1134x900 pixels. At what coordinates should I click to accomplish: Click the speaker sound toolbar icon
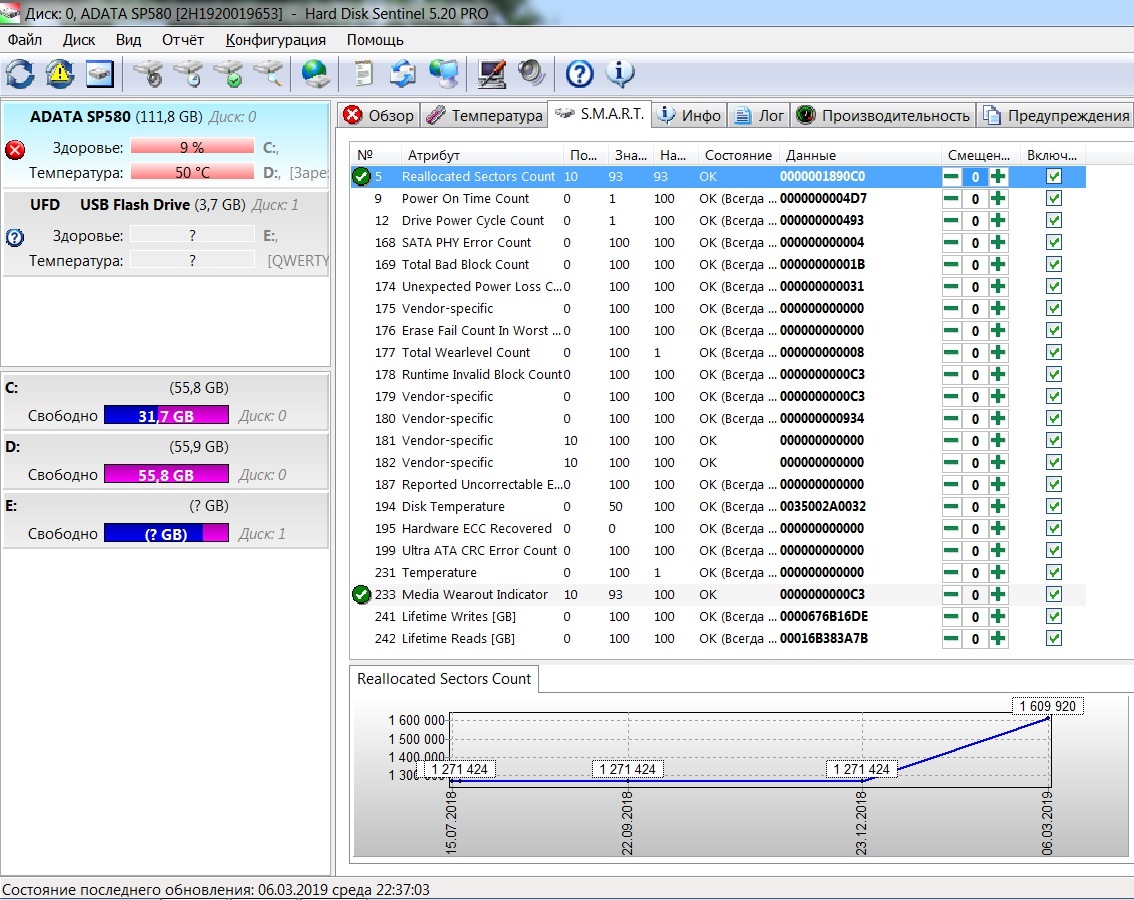(531, 73)
